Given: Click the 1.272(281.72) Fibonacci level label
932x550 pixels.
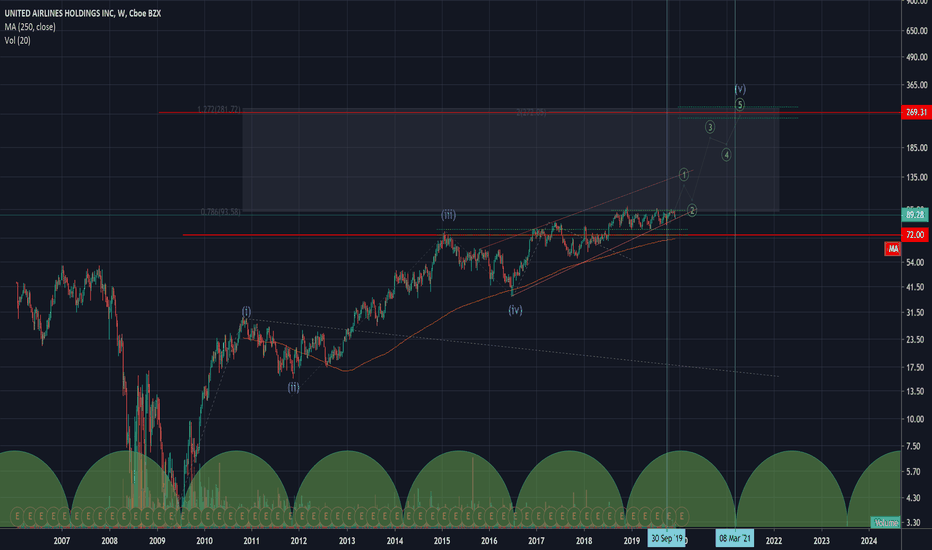Looking at the screenshot, I should 219,109.
